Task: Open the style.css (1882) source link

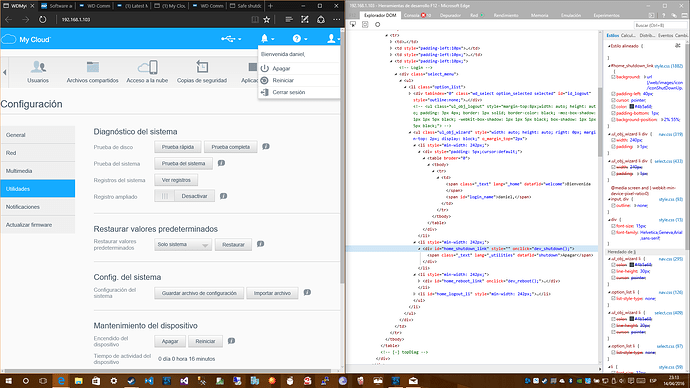Action: coord(668,66)
